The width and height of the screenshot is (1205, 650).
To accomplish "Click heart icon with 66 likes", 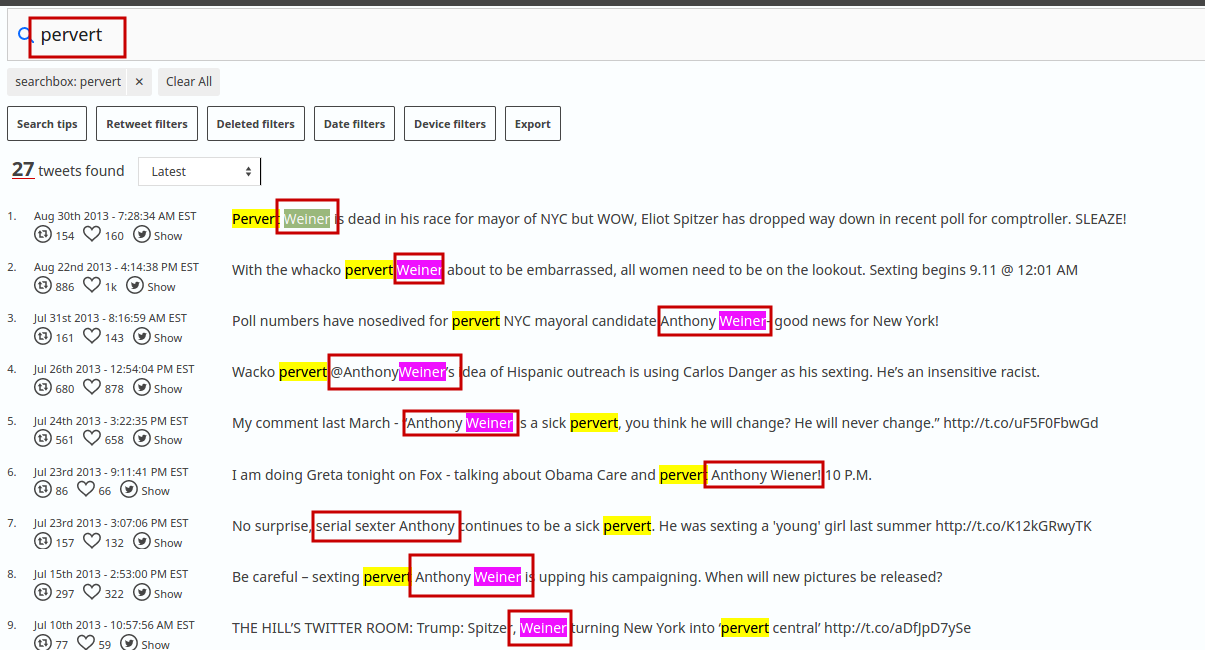I will point(85,489).
